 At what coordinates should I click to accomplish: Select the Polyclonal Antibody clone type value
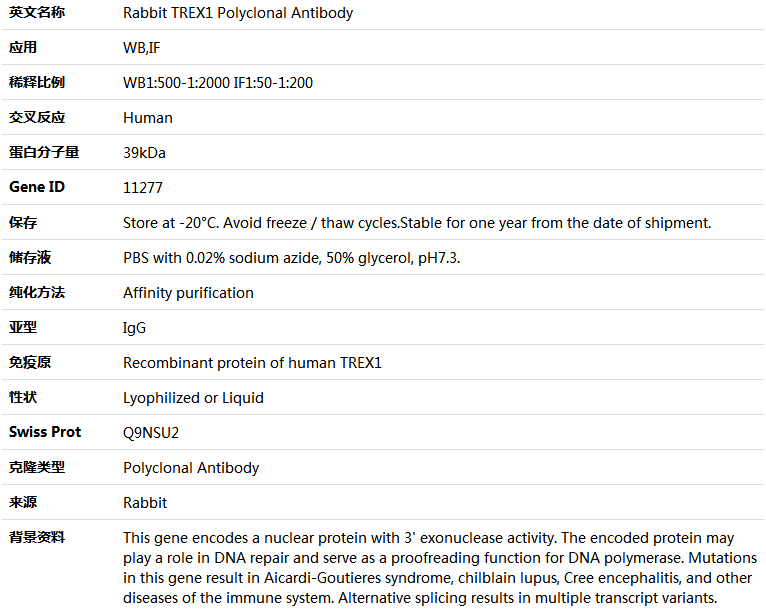(x=191, y=468)
